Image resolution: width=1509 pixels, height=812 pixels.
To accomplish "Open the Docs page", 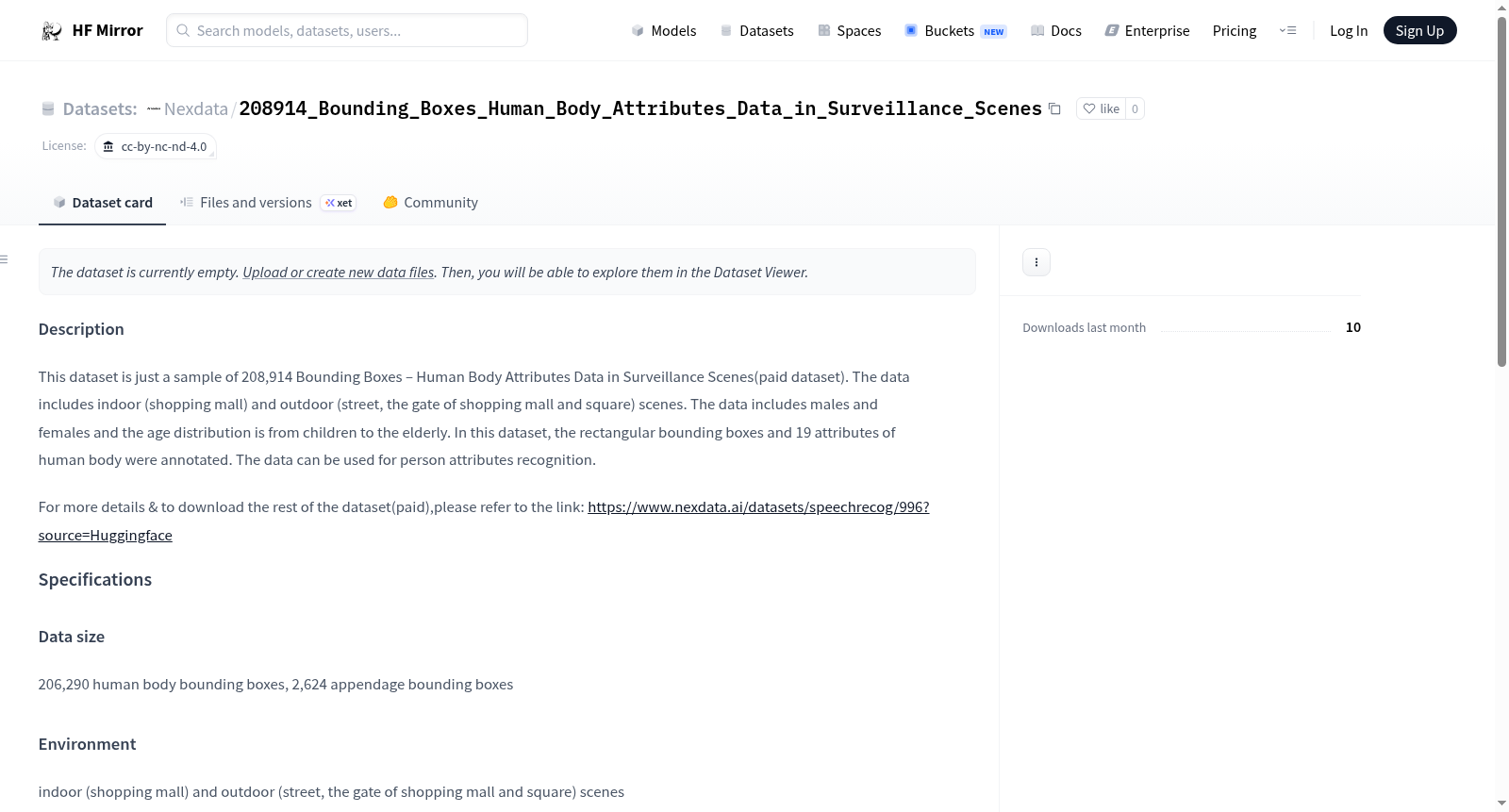I will pyautogui.click(x=1056, y=31).
